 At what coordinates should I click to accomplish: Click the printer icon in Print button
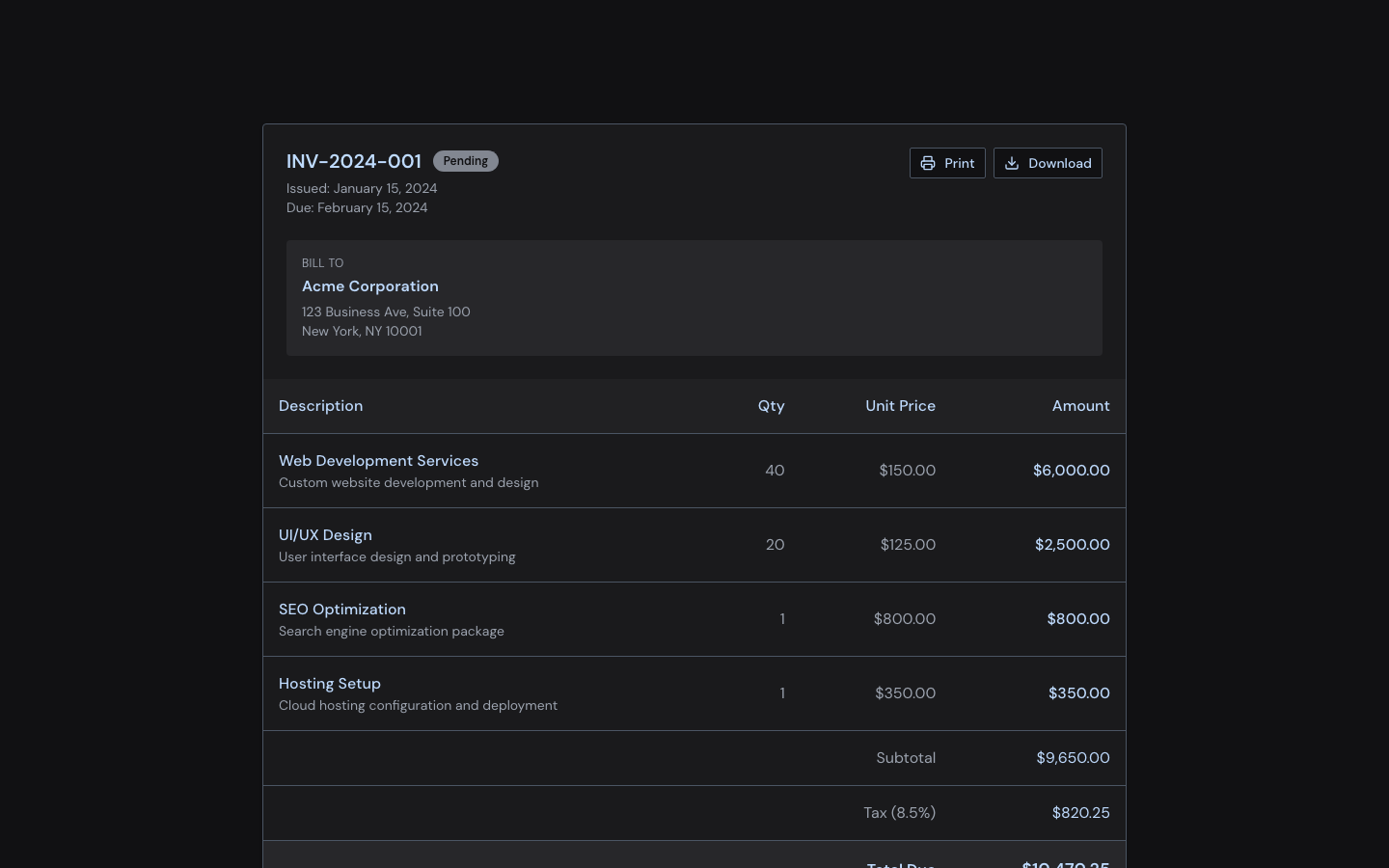928,163
